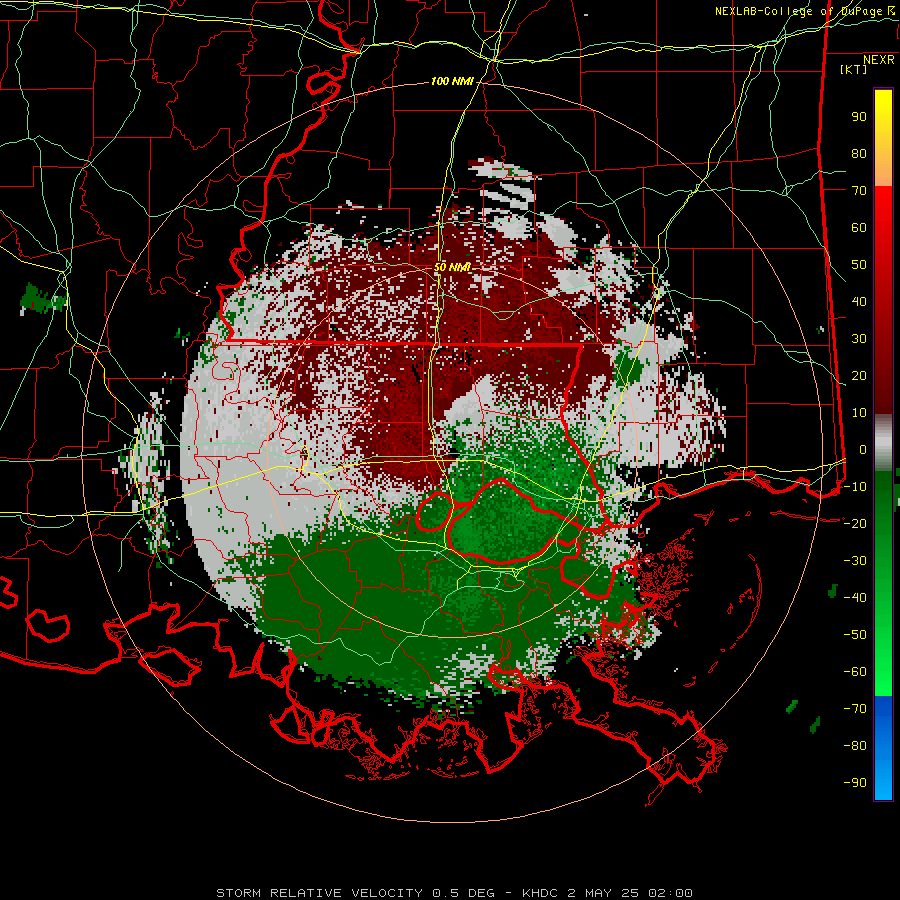Viewport: 900px width, 900px height.
Task: Select the 80 value on velocity scale
Action: click(x=859, y=154)
